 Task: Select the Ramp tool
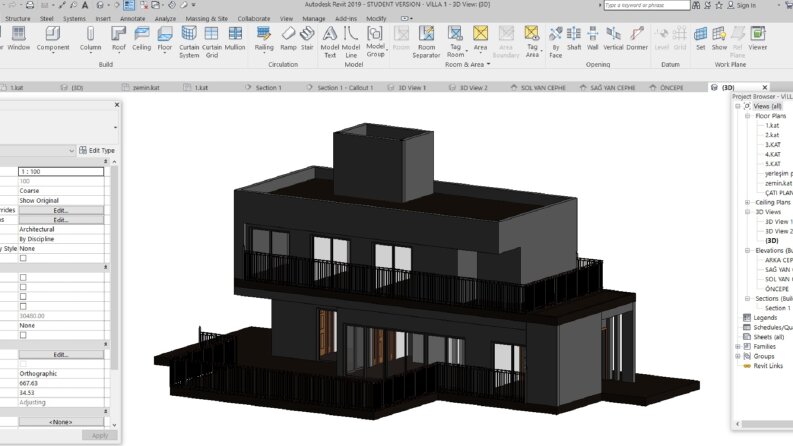coord(288,38)
